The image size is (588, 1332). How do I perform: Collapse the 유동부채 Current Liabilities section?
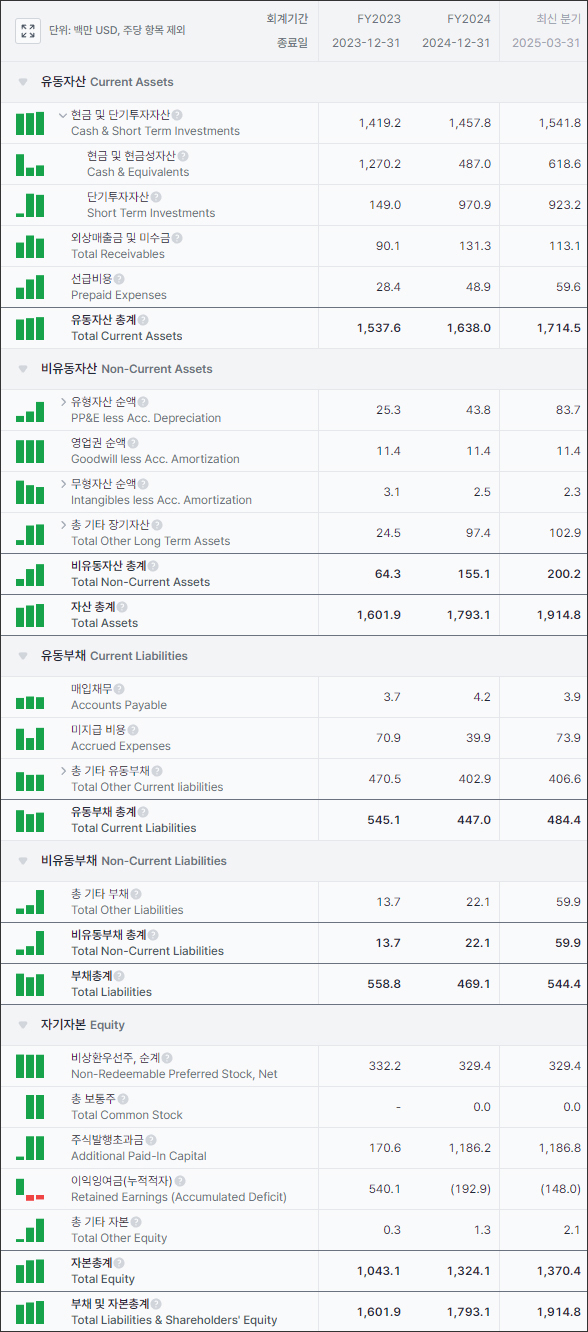23,656
